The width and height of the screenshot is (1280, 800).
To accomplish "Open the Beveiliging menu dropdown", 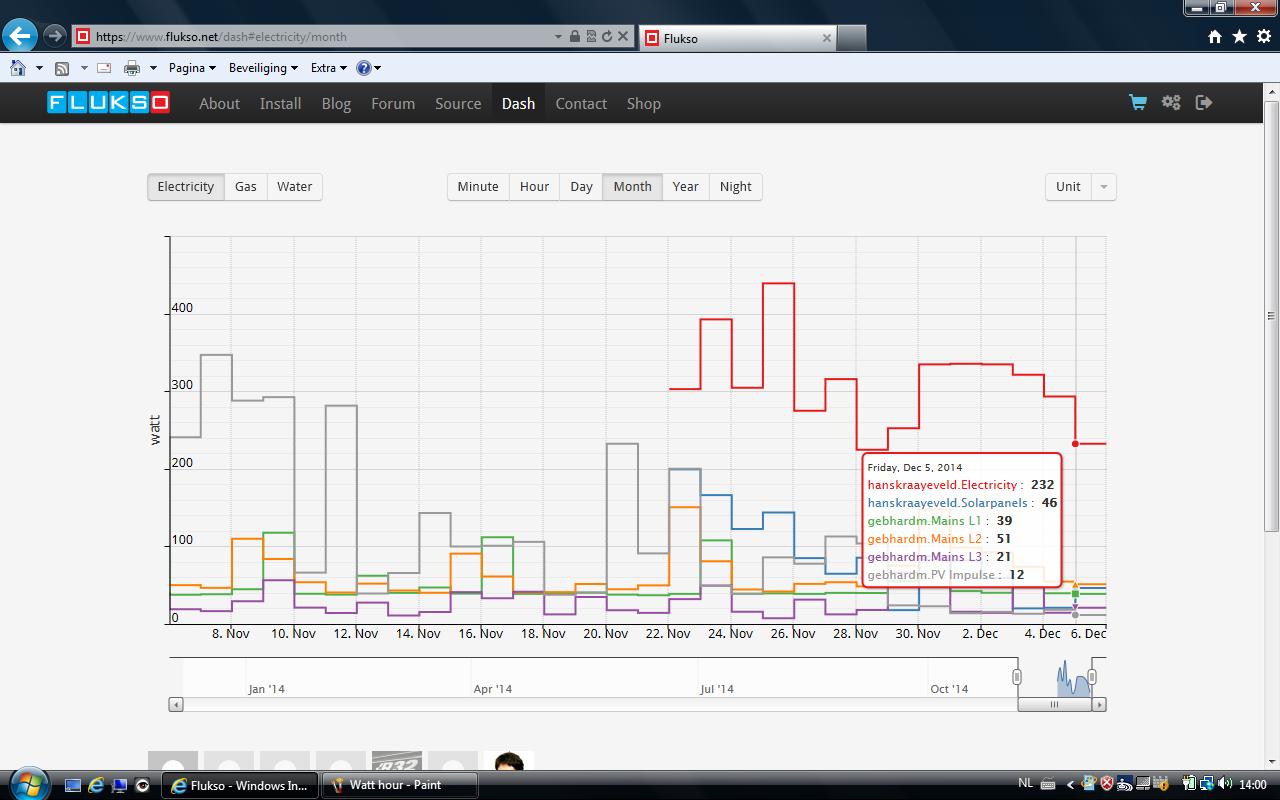I will click(263, 68).
